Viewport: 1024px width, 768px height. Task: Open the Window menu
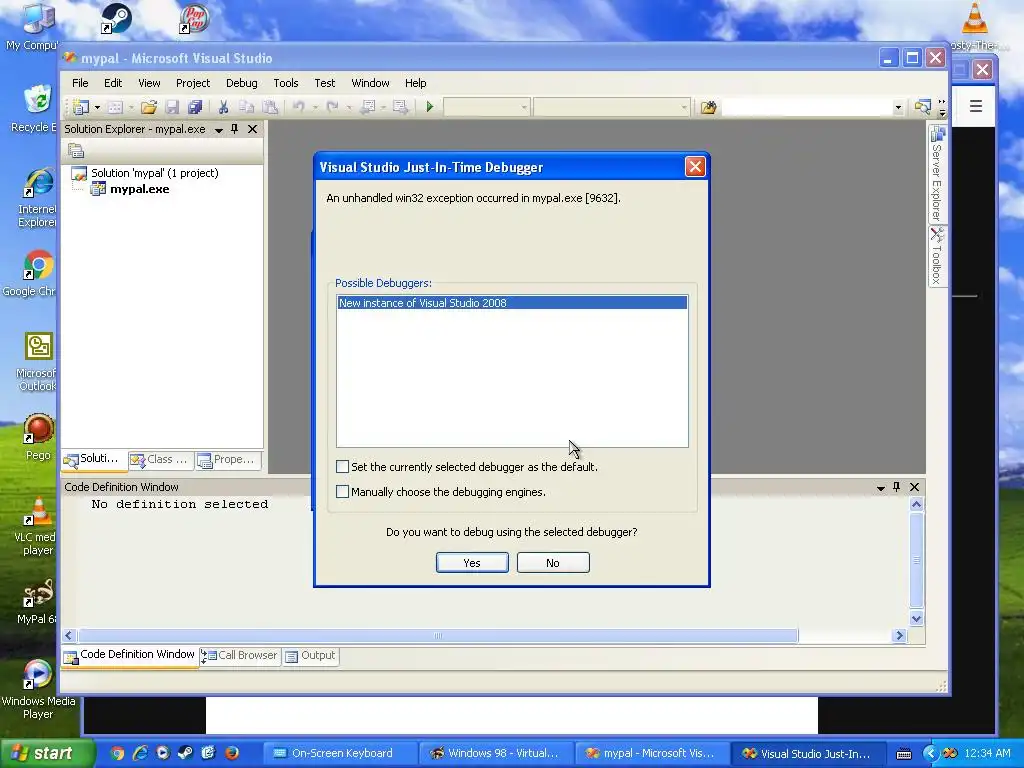click(370, 83)
